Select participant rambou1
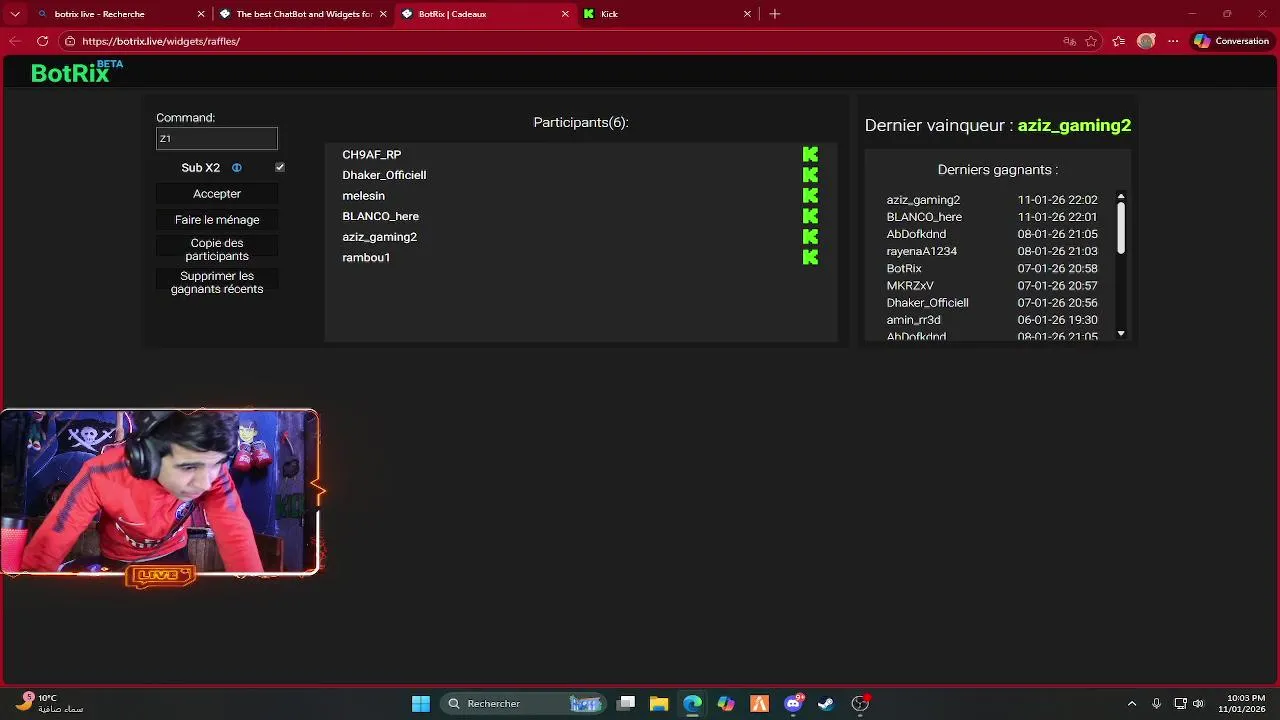1280x720 pixels. 366,258
